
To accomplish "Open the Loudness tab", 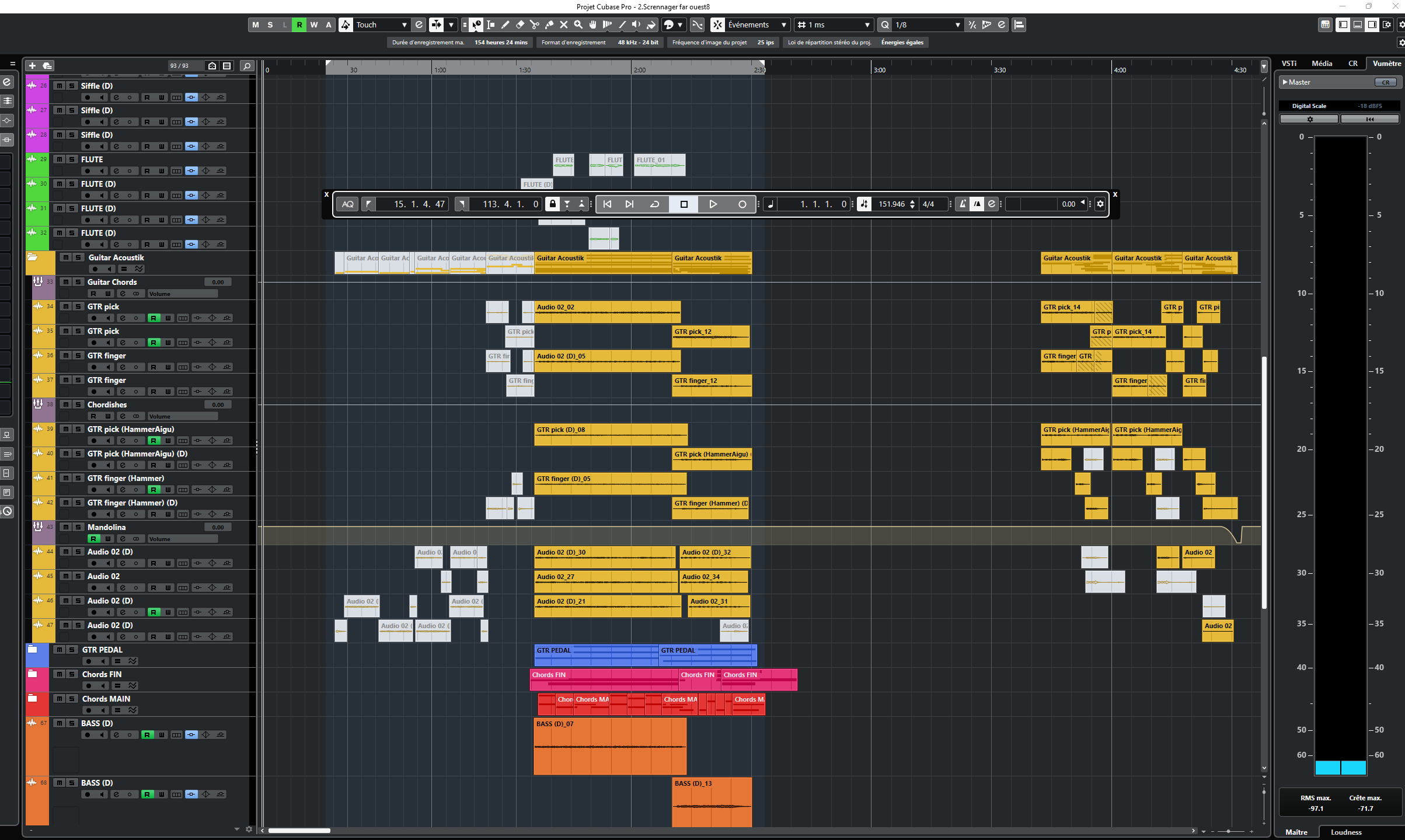I will pos(1346,832).
